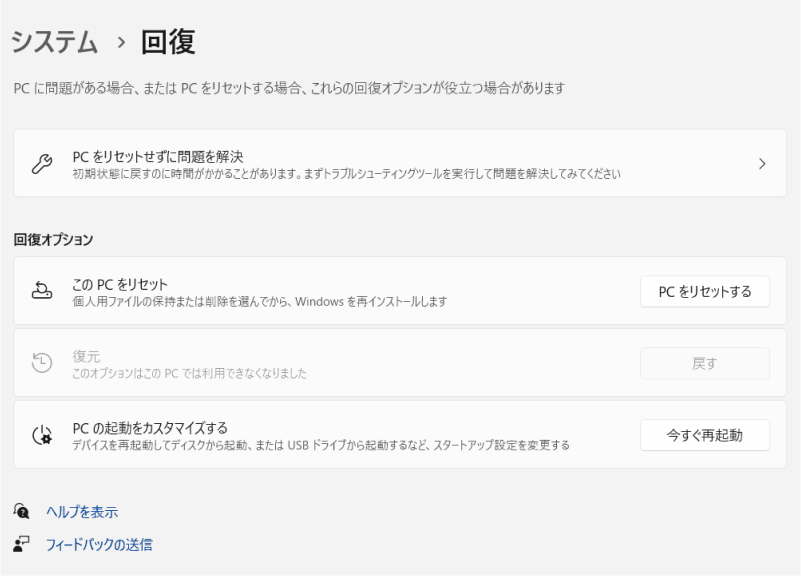This screenshot has height=576, width=801.
Task: Click the この PC をリセット label
Action: [x=120, y=284]
